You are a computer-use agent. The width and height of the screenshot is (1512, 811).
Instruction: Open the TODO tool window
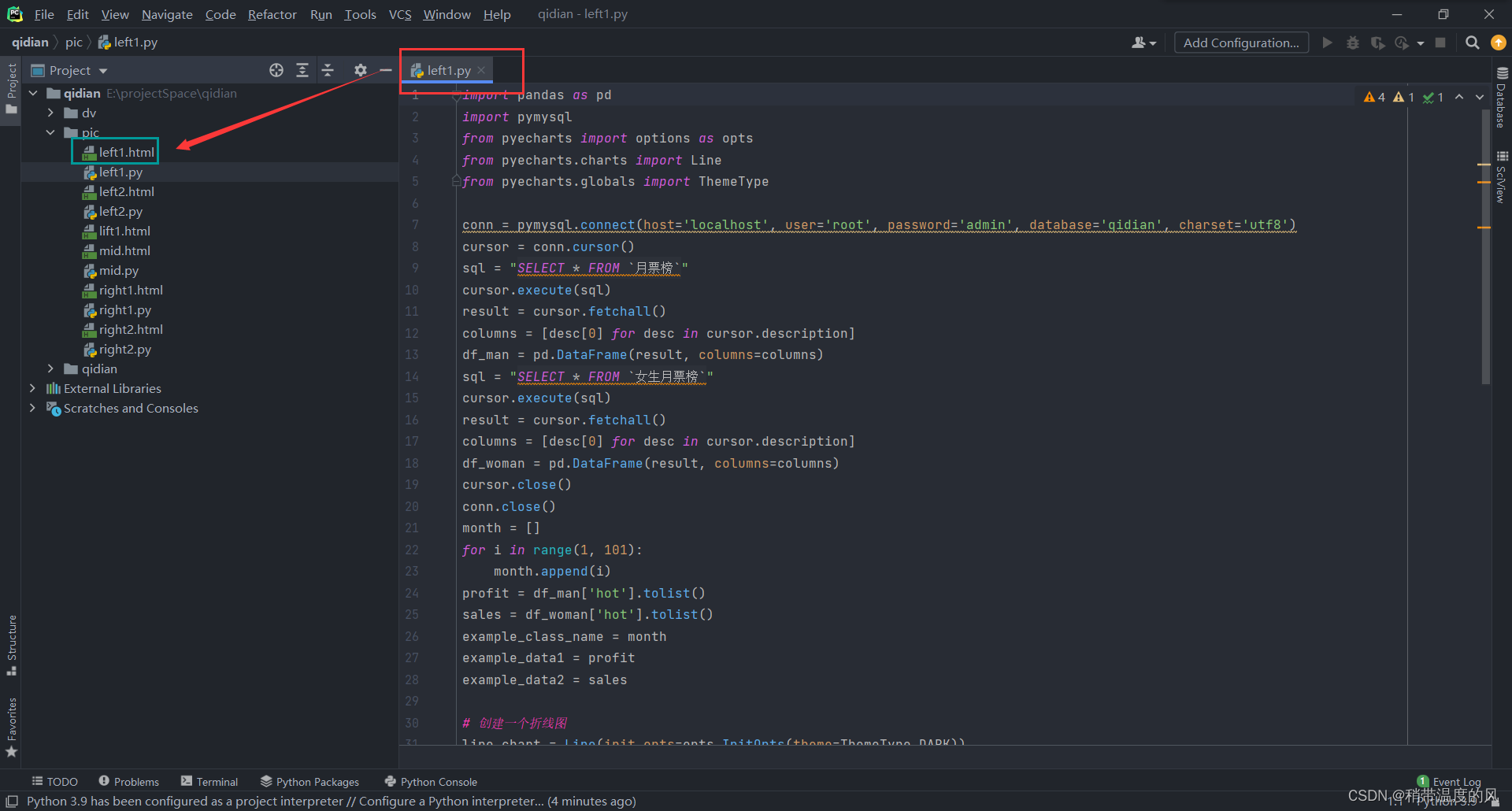coord(55,781)
